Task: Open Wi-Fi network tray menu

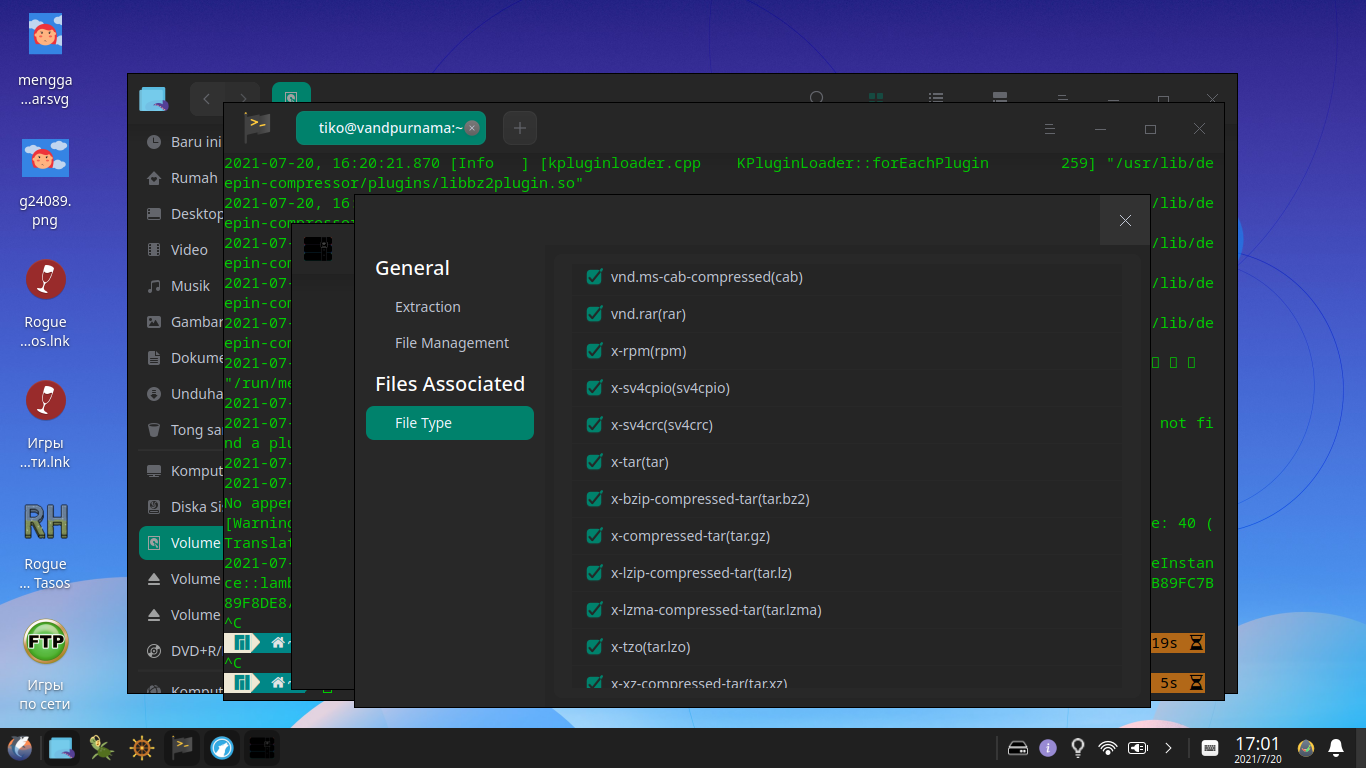Action: (x=1108, y=748)
